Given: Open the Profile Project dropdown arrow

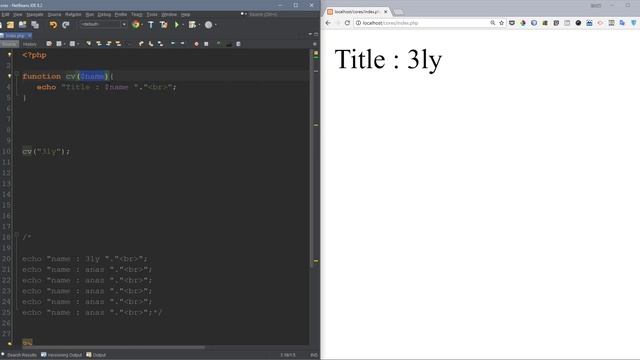Looking at the screenshot, I should coord(215,25).
